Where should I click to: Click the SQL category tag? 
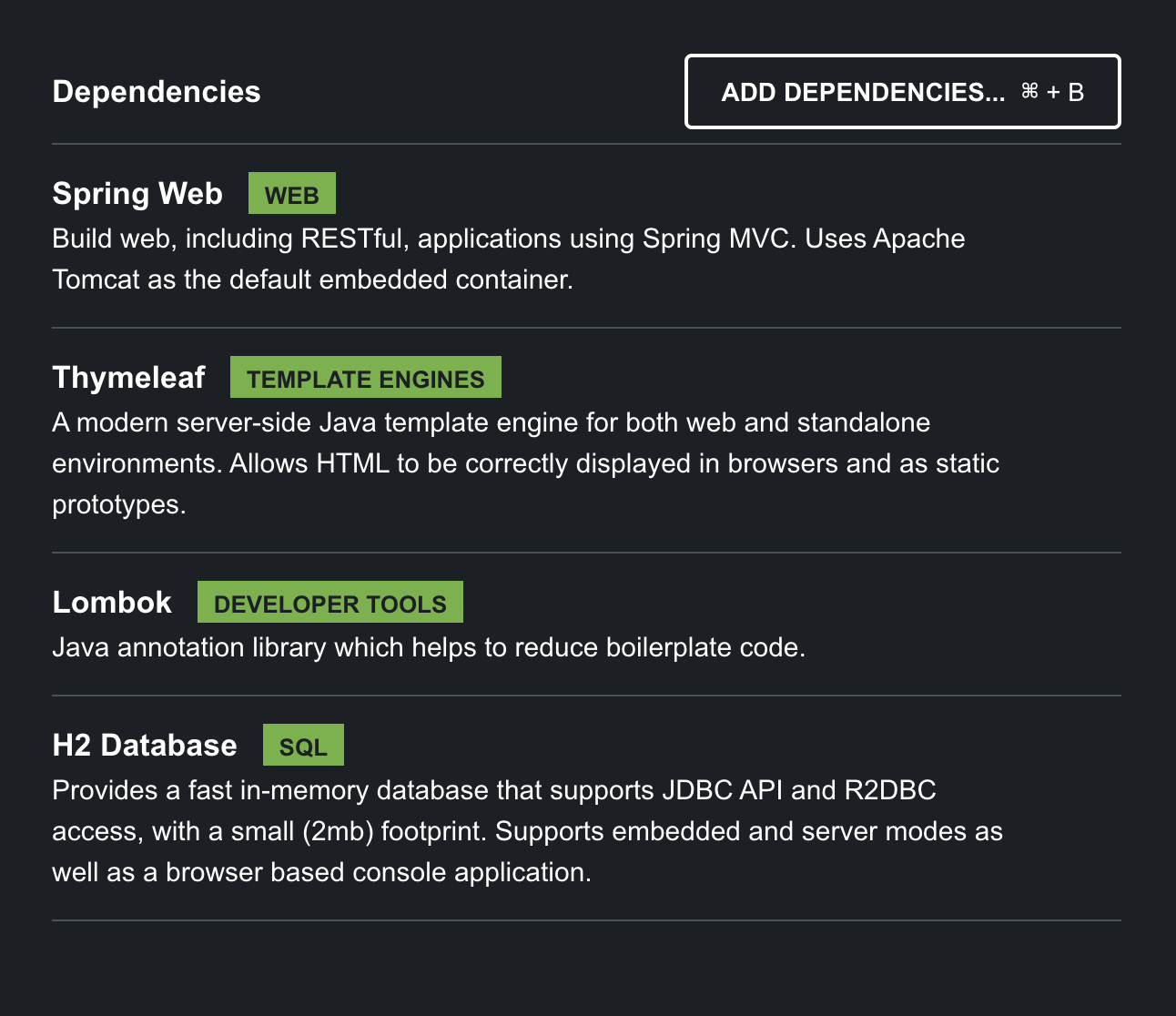tap(303, 745)
